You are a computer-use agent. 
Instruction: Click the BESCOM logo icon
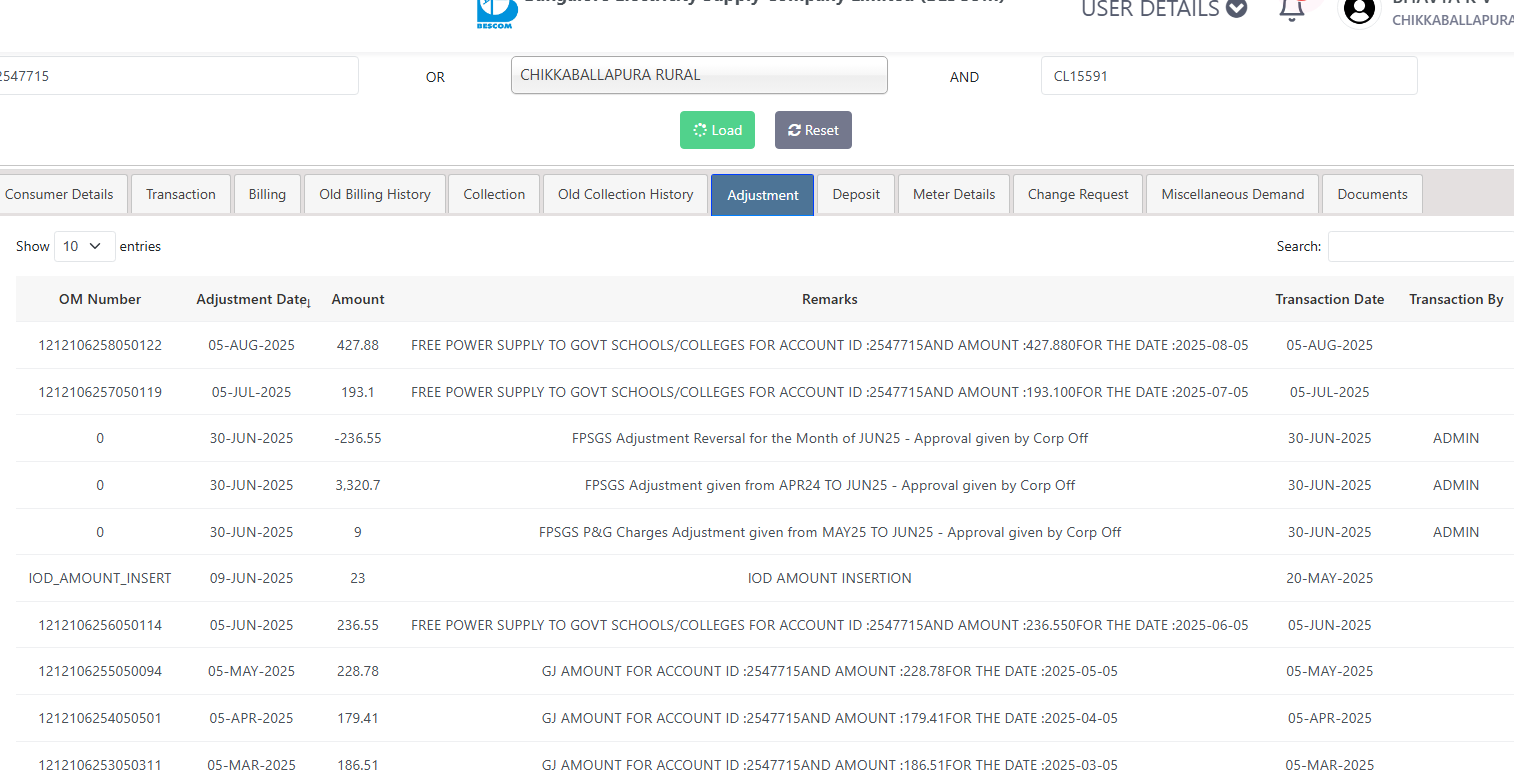point(497,12)
